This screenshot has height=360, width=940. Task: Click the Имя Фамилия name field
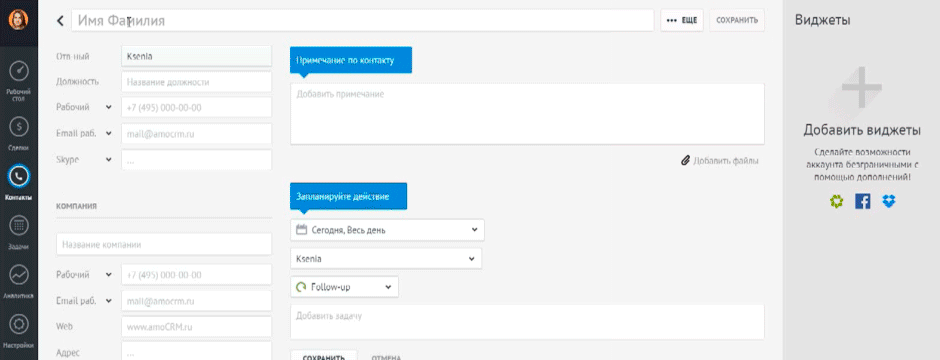(x=363, y=20)
